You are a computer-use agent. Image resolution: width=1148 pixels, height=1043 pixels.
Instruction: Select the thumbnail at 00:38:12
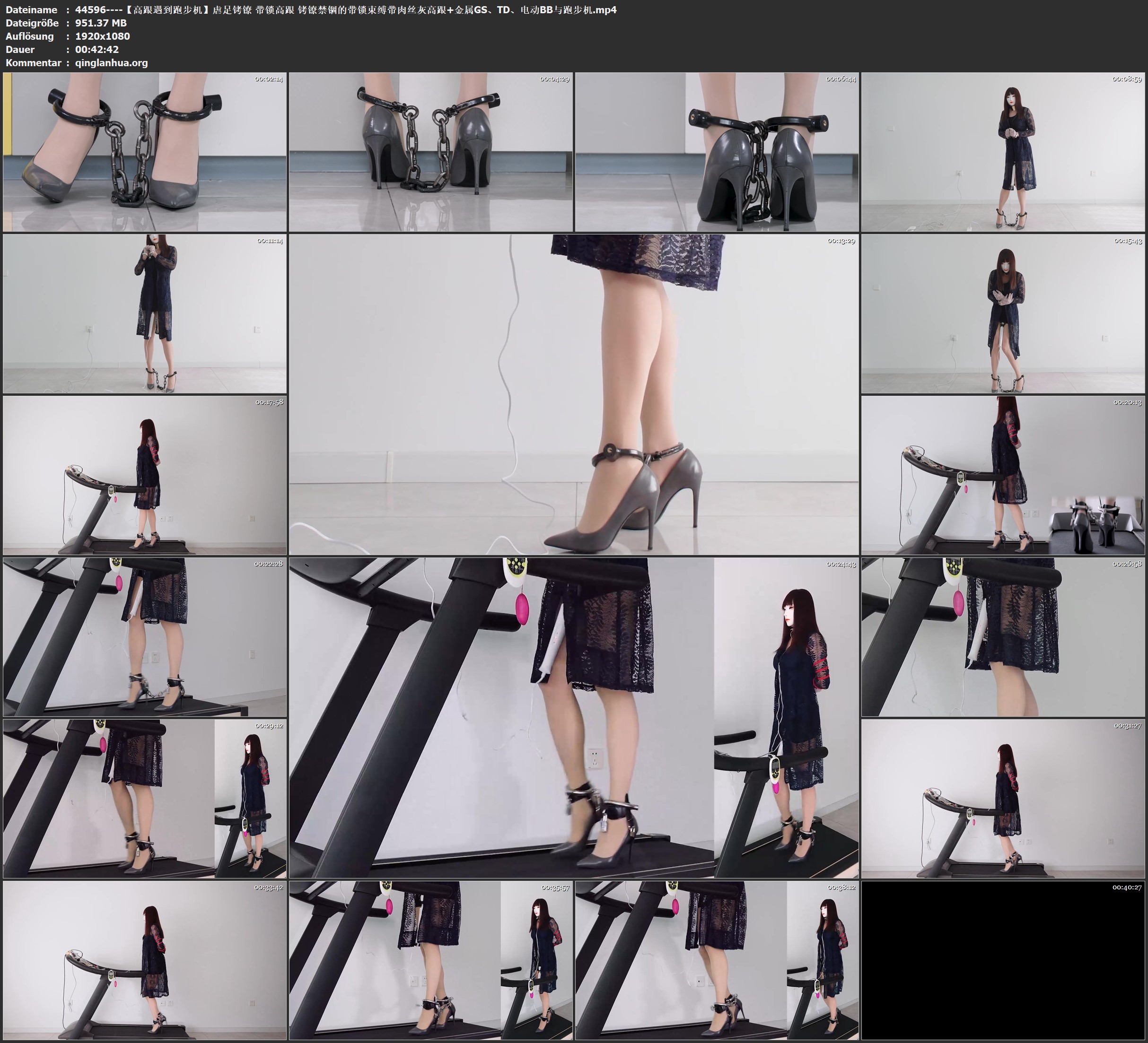point(716,960)
